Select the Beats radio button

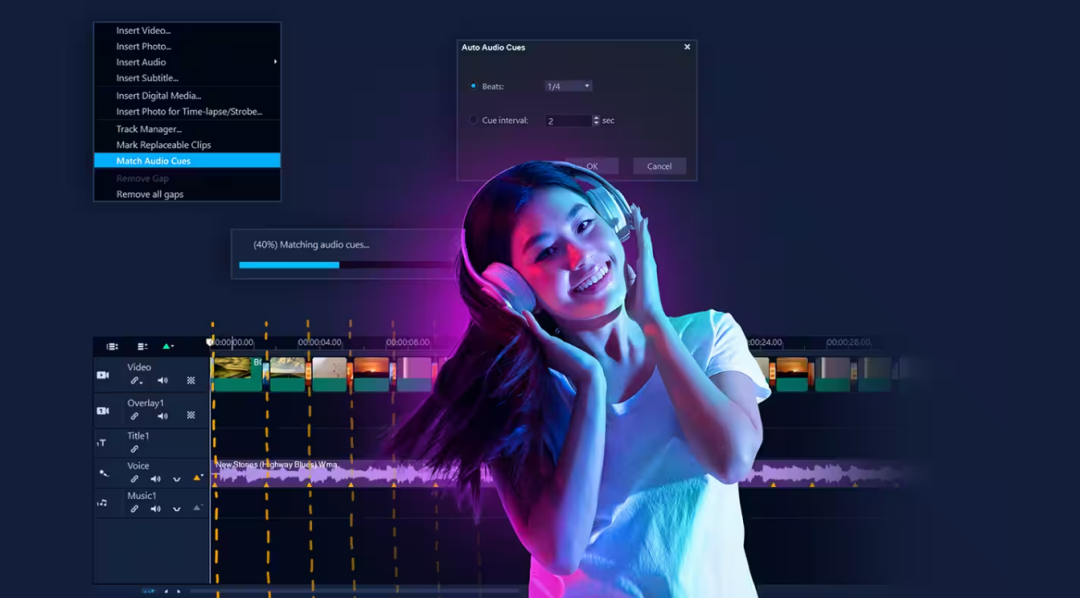(x=473, y=86)
